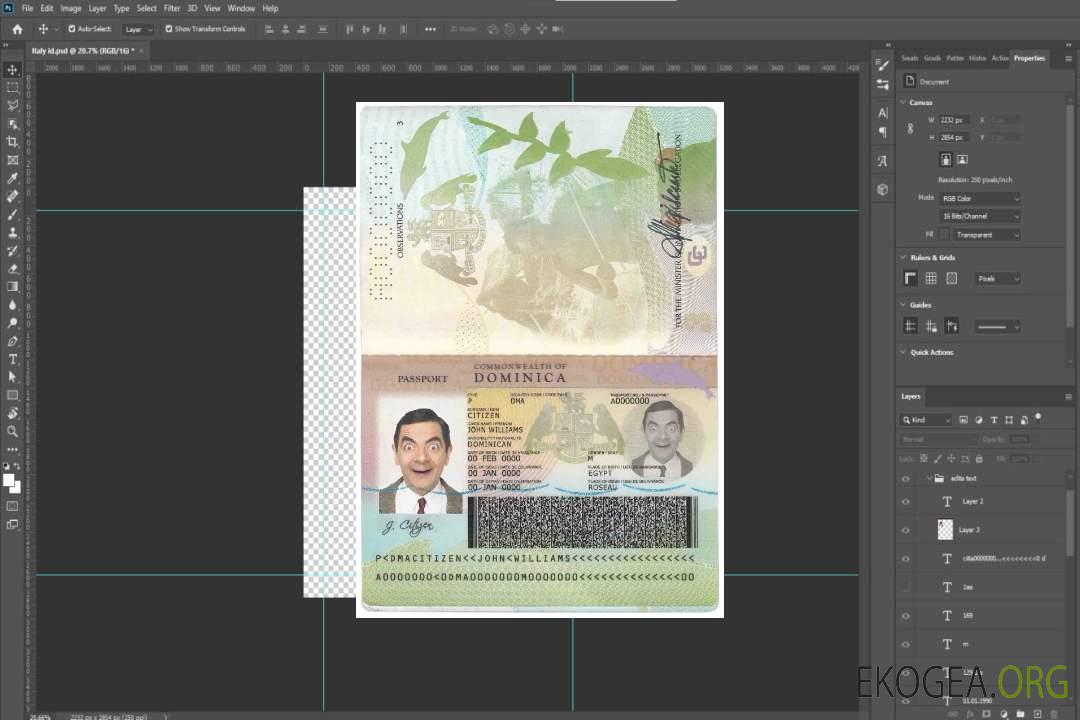Open the Filter menu

click(x=172, y=8)
